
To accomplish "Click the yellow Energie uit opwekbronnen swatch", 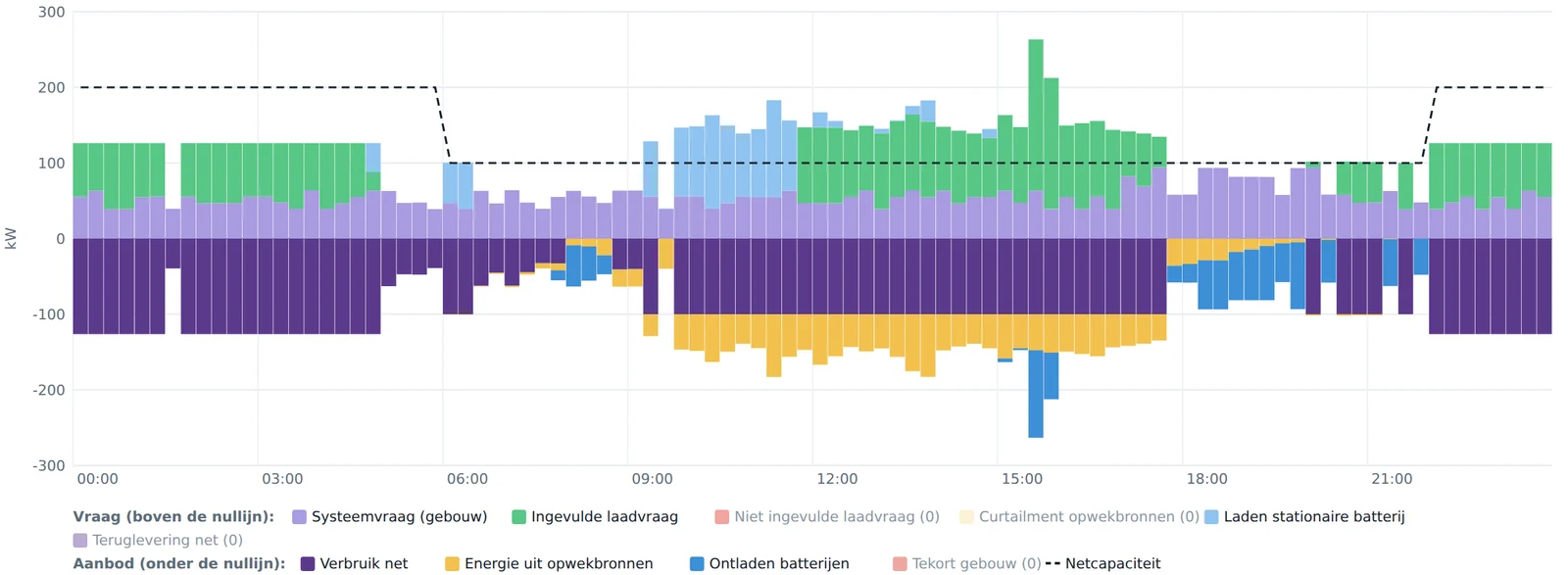I will [x=452, y=563].
